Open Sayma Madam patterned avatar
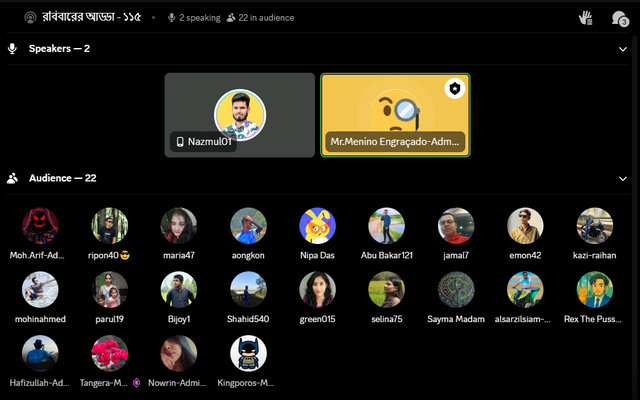The width and height of the screenshot is (640, 400). 456,289
